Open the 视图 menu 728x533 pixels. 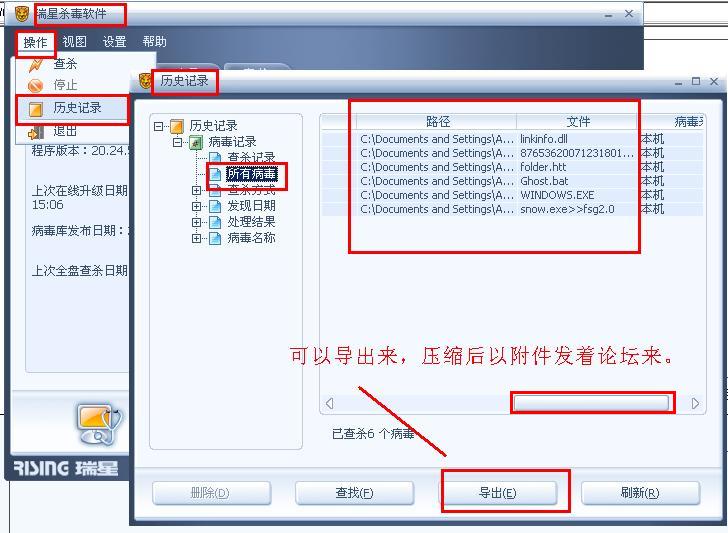(75, 42)
